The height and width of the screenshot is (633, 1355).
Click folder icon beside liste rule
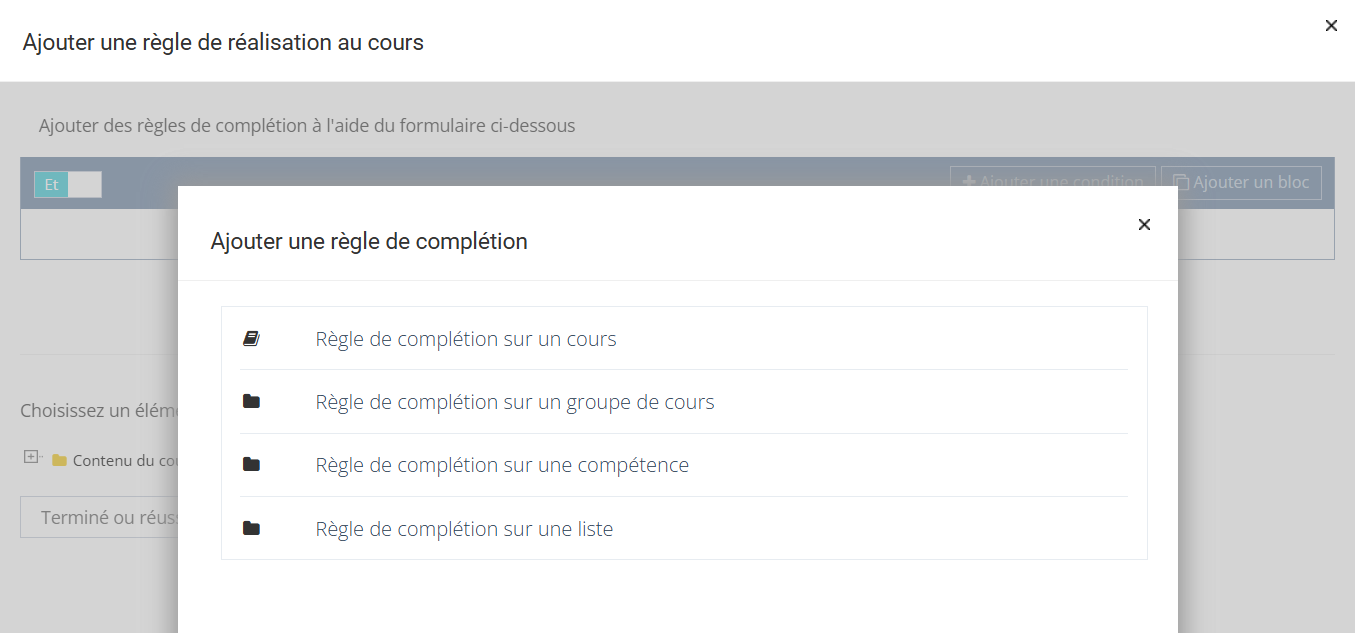click(251, 528)
